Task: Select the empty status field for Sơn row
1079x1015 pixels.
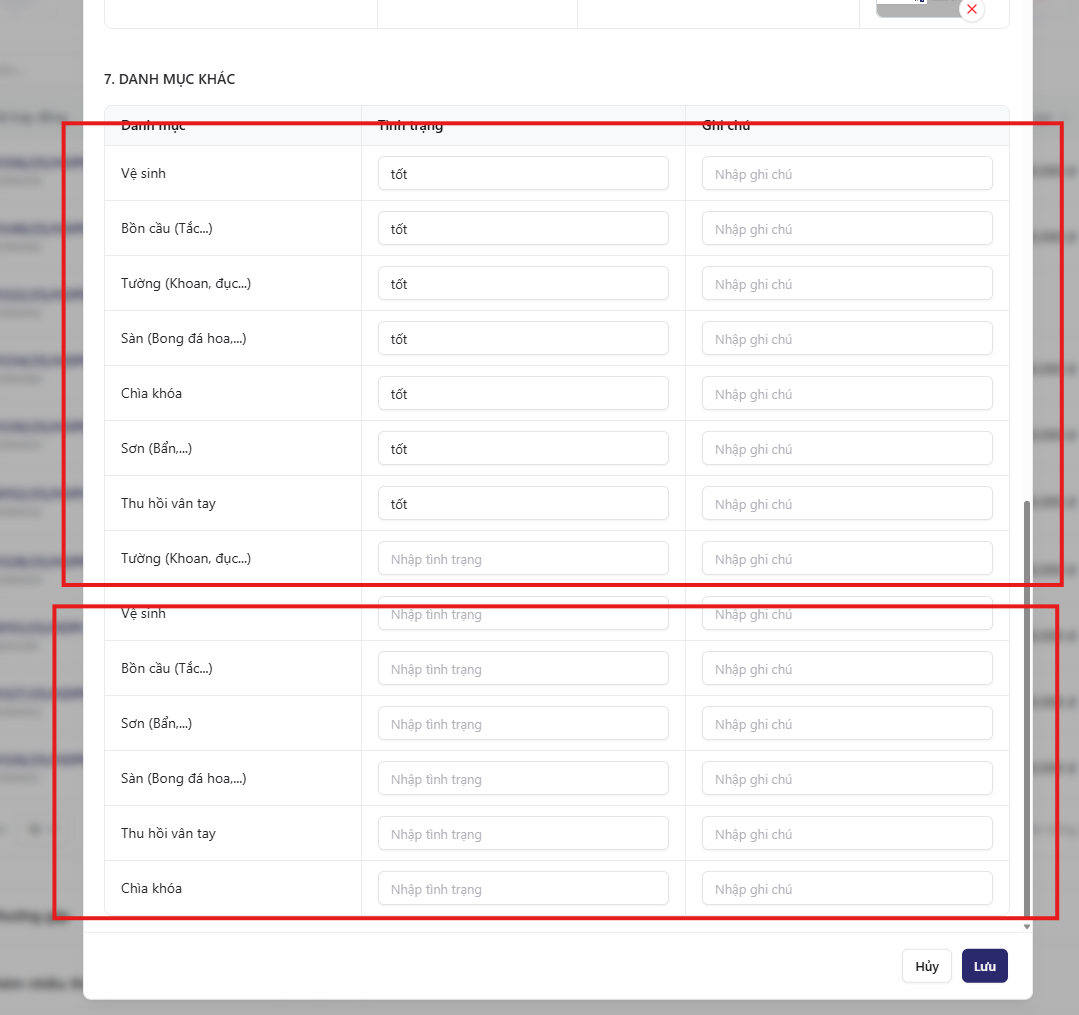Action: 523,724
